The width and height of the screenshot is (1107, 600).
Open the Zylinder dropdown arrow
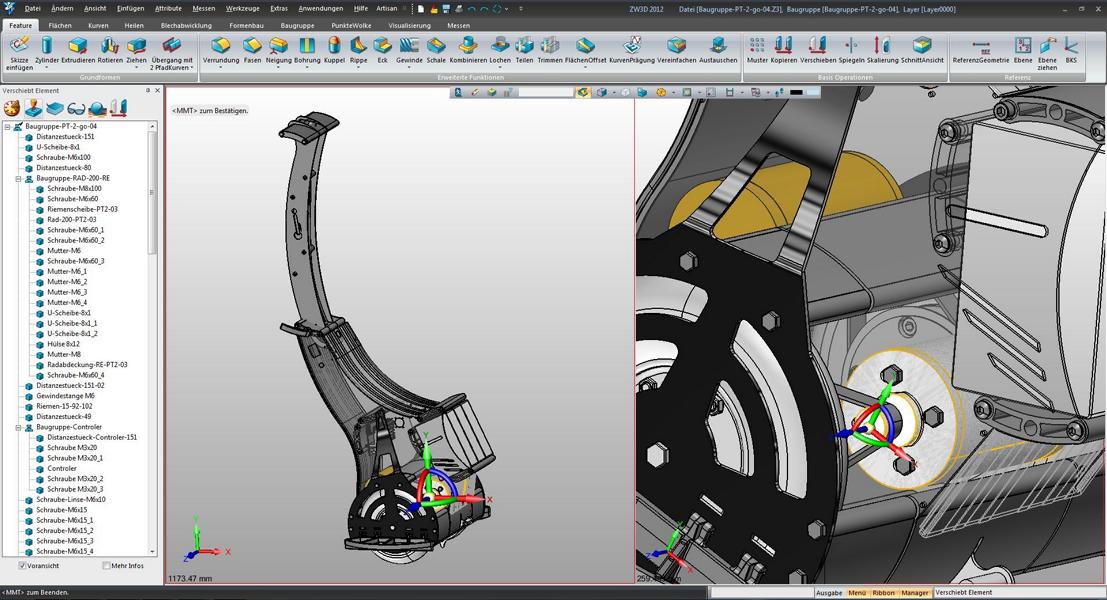[x=47, y=68]
